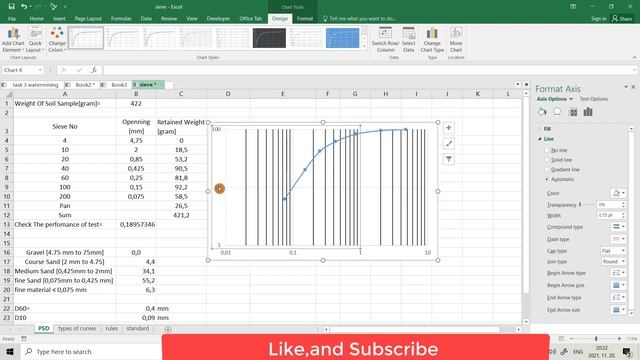Adjust the Transparency slider
640x360 pixels.
[x=580, y=204]
